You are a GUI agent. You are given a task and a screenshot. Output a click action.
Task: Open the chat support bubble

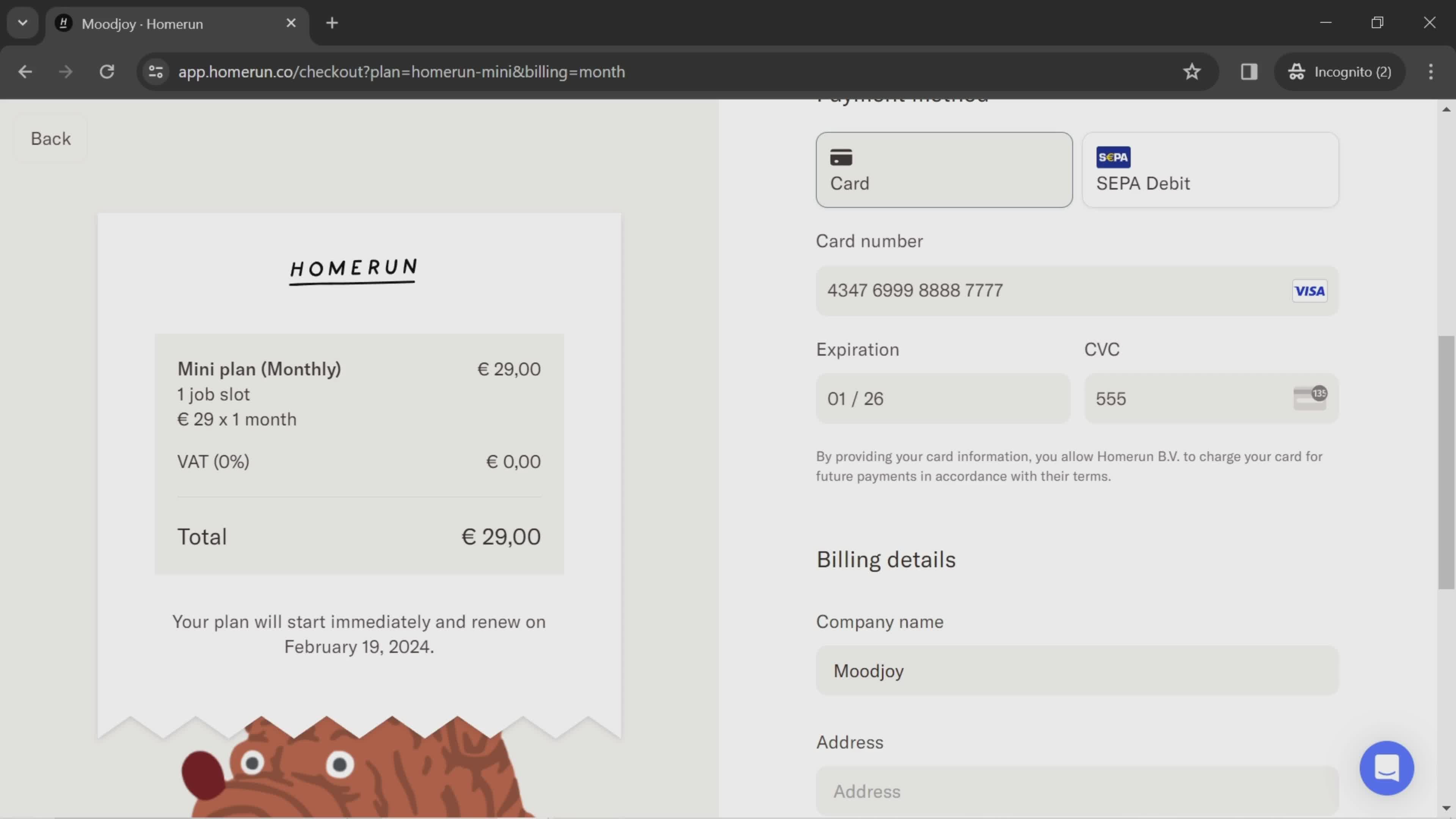[1387, 767]
